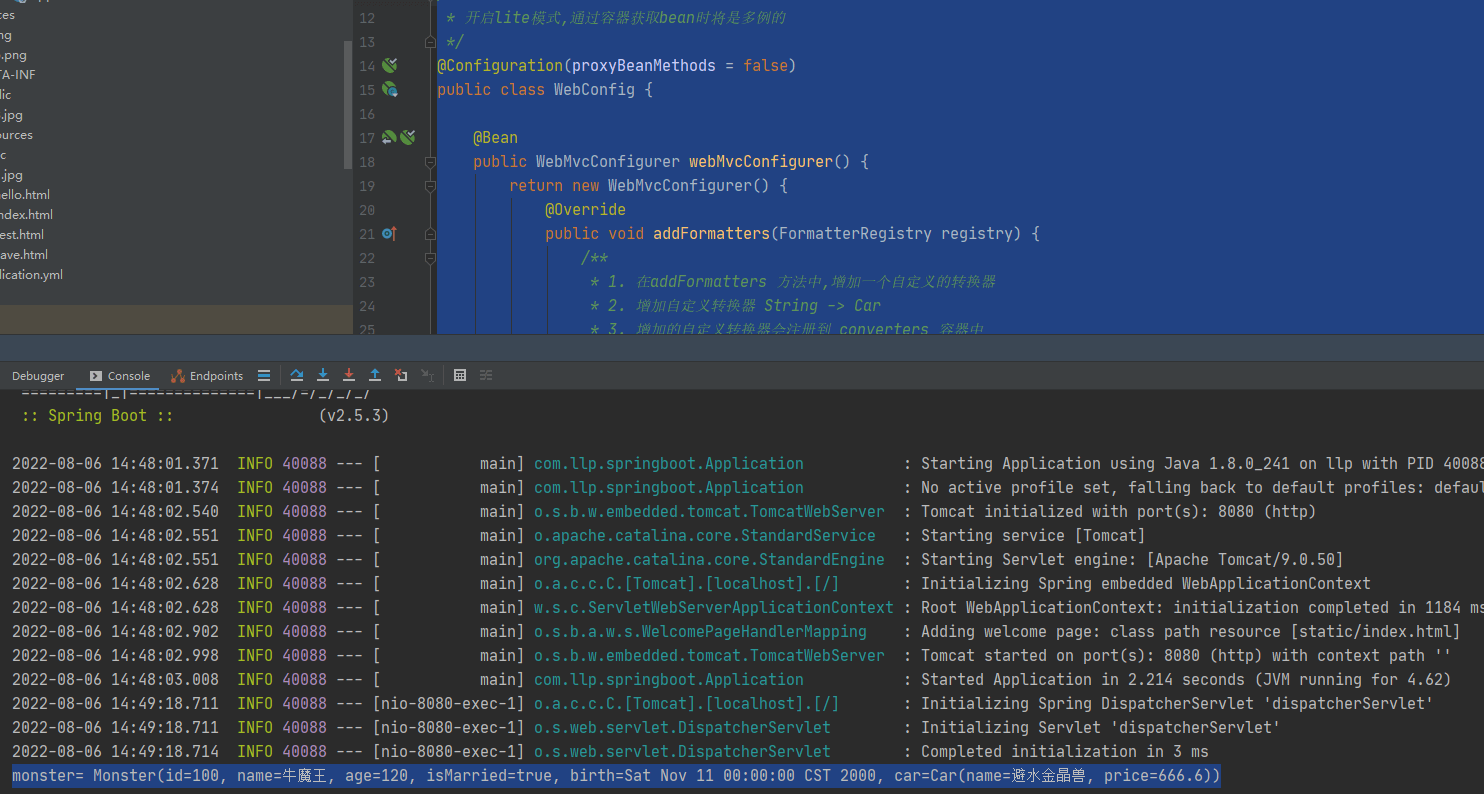
Task: Click the FormatterRegistry parameter type
Action: click(855, 234)
